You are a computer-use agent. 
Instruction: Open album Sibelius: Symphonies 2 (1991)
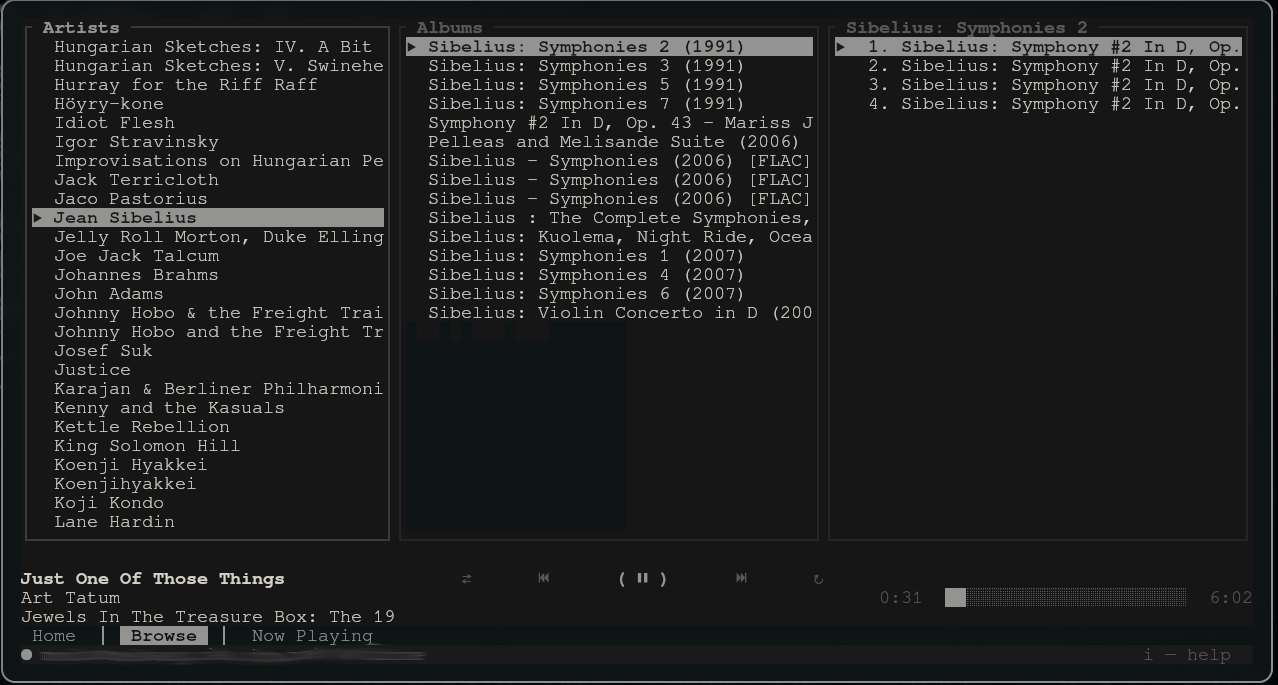pyautogui.click(x=610, y=47)
